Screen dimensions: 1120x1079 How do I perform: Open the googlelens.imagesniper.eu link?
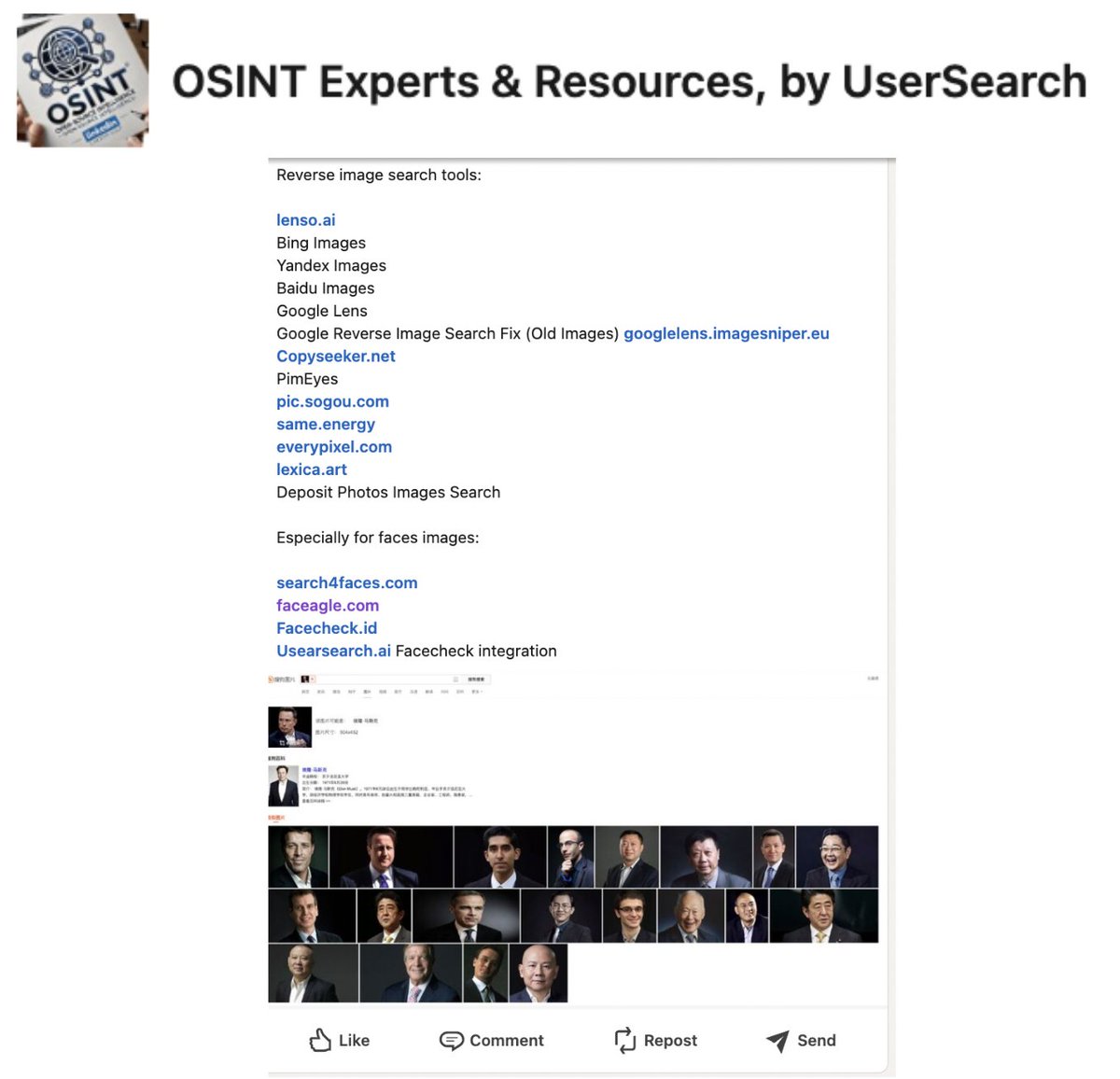tap(726, 333)
